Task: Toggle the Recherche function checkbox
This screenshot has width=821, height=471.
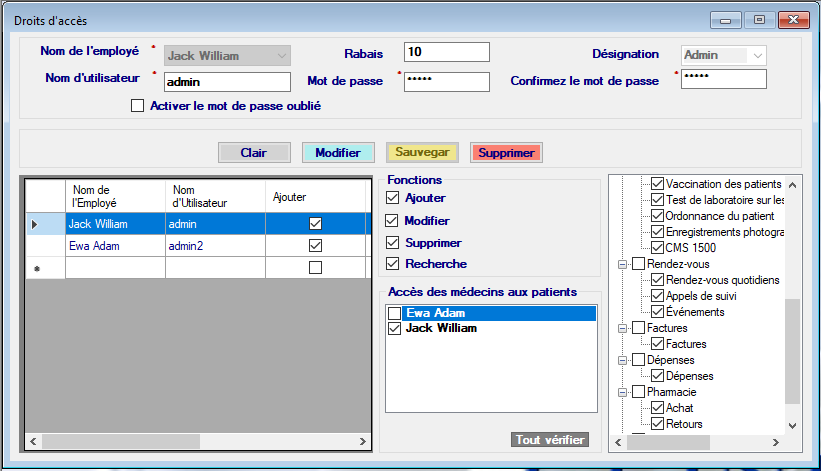Action: click(392, 264)
